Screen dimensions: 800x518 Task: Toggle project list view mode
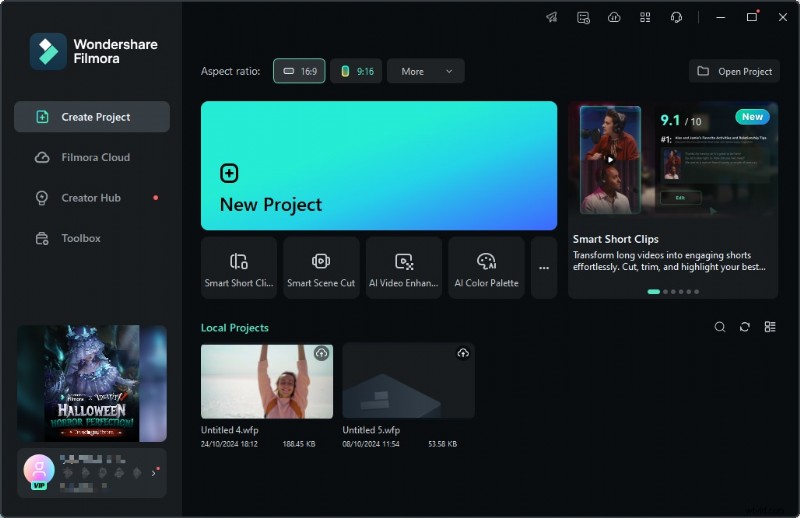tap(770, 327)
